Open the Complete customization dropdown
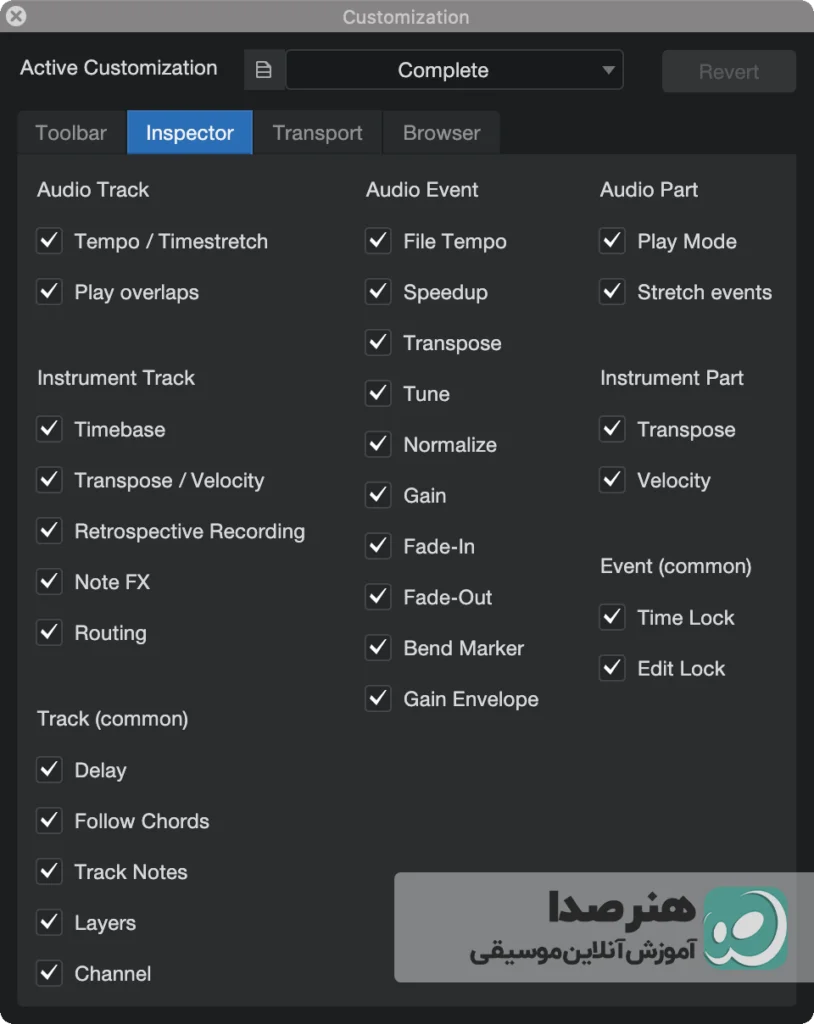The height and width of the screenshot is (1024, 814). click(x=455, y=70)
